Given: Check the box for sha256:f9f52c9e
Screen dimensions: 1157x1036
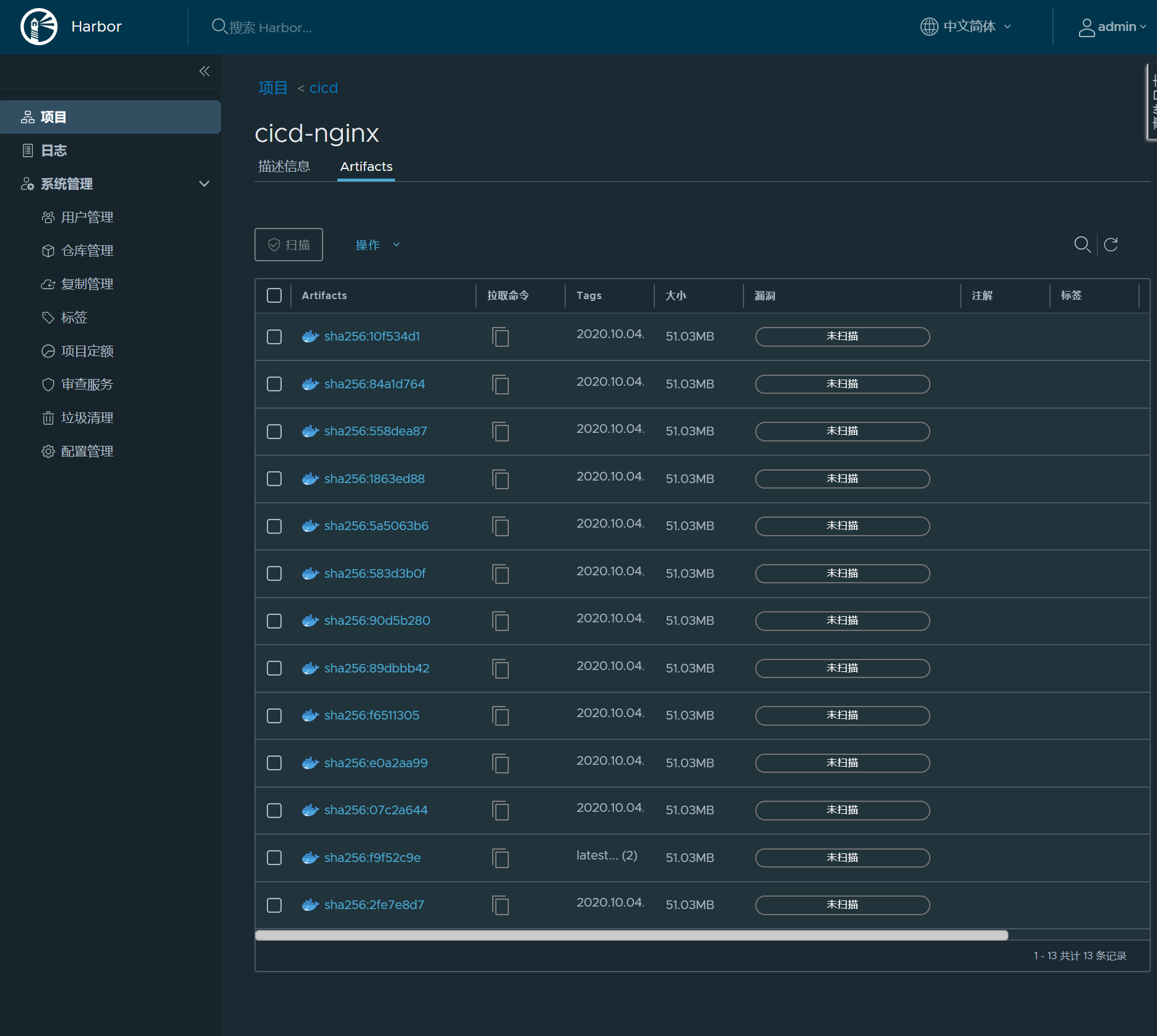Looking at the screenshot, I should pos(274,858).
